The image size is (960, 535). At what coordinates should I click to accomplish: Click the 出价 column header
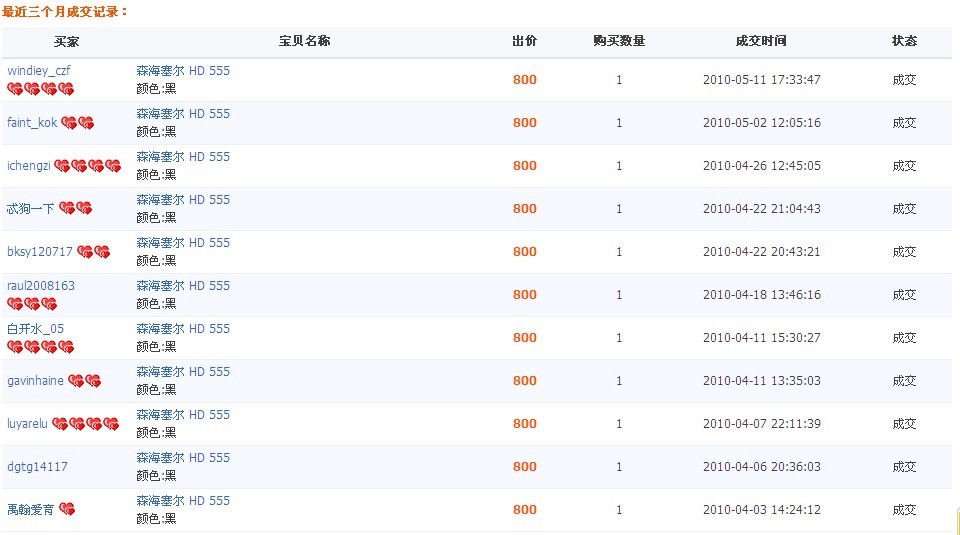pyautogui.click(x=525, y=41)
